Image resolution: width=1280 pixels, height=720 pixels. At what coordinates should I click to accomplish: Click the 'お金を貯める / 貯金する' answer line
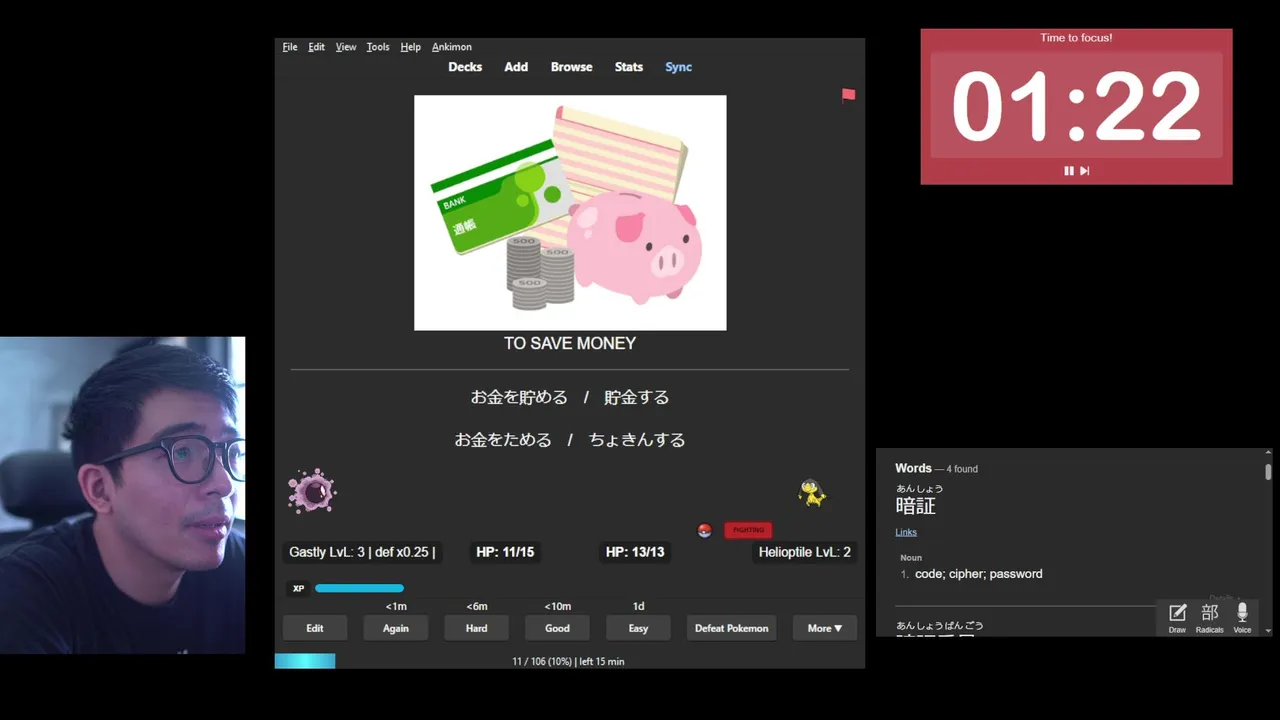pyautogui.click(x=570, y=397)
